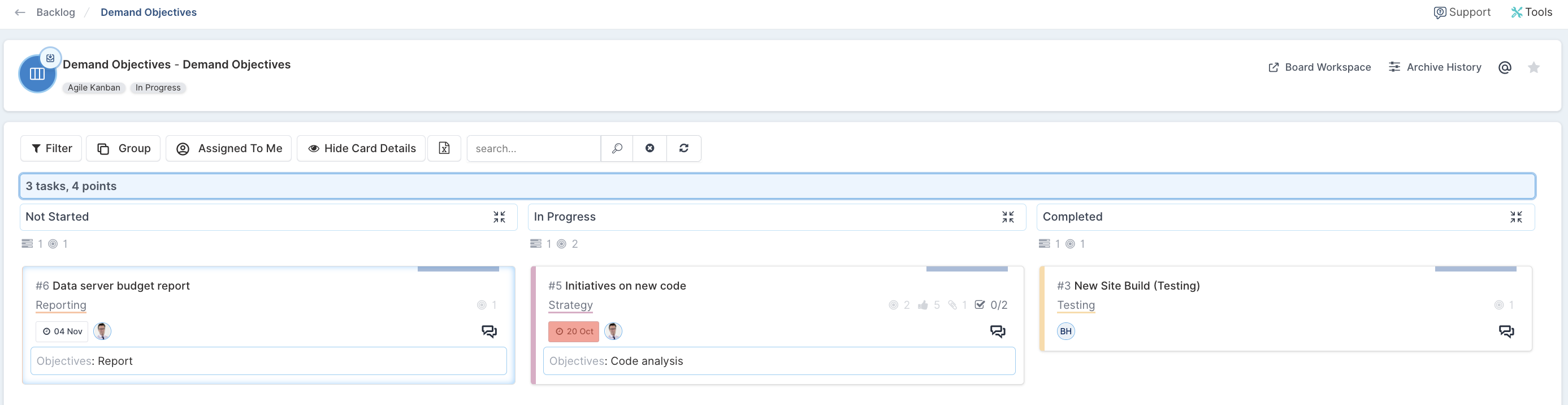The width and height of the screenshot is (1568, 405).
Task: Click the points icon under In Progress
Action: [562, 244]
